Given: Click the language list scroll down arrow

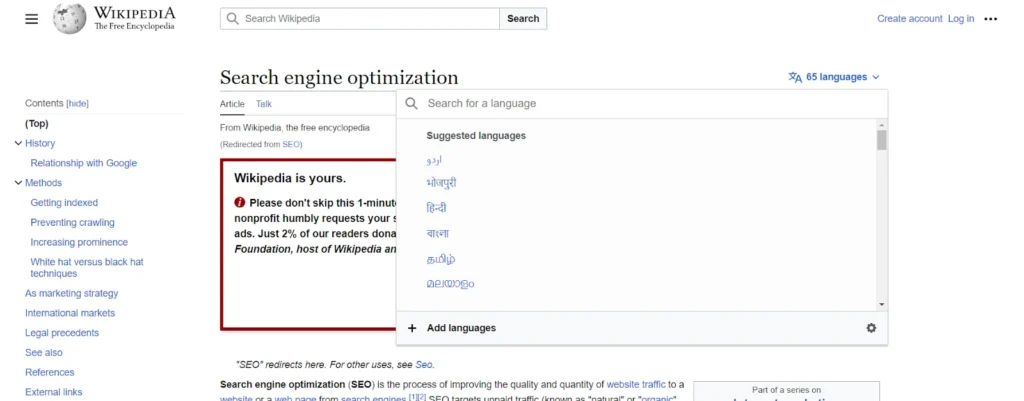Looking at the screenshot, I should (x=882, y=304).
